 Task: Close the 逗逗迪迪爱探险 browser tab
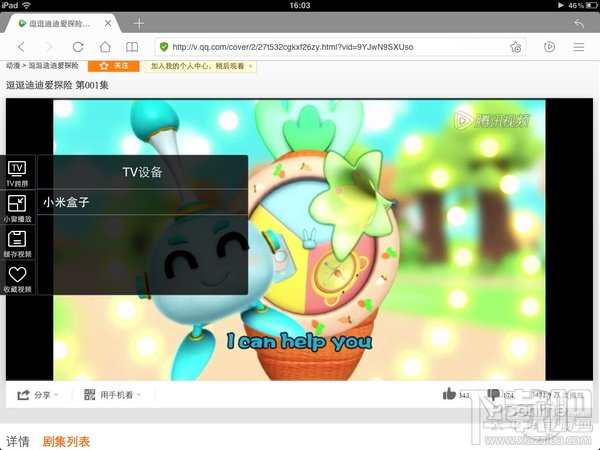tap(108, 23)
